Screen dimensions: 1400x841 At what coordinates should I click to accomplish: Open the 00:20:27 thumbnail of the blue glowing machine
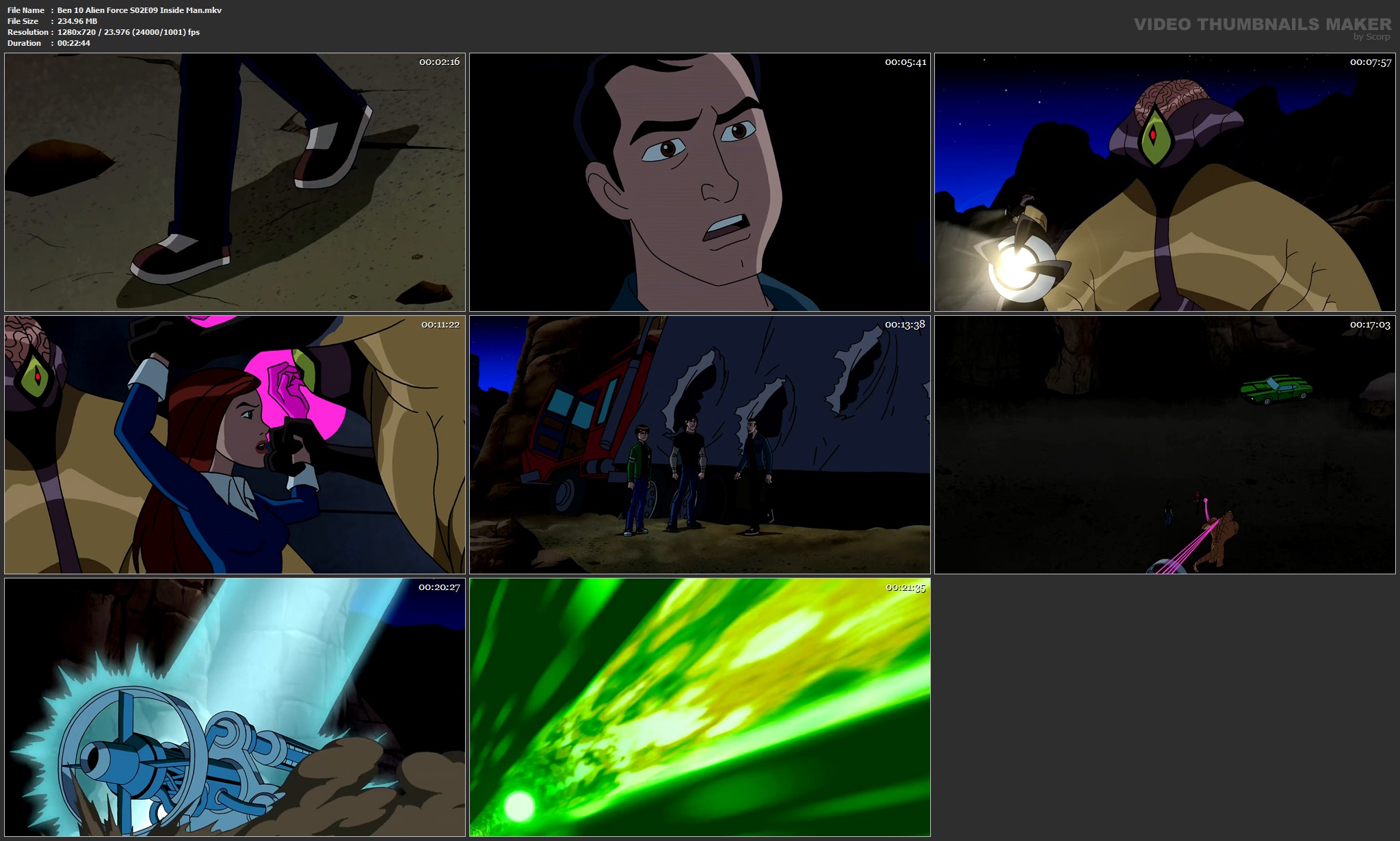pos(235,707)
